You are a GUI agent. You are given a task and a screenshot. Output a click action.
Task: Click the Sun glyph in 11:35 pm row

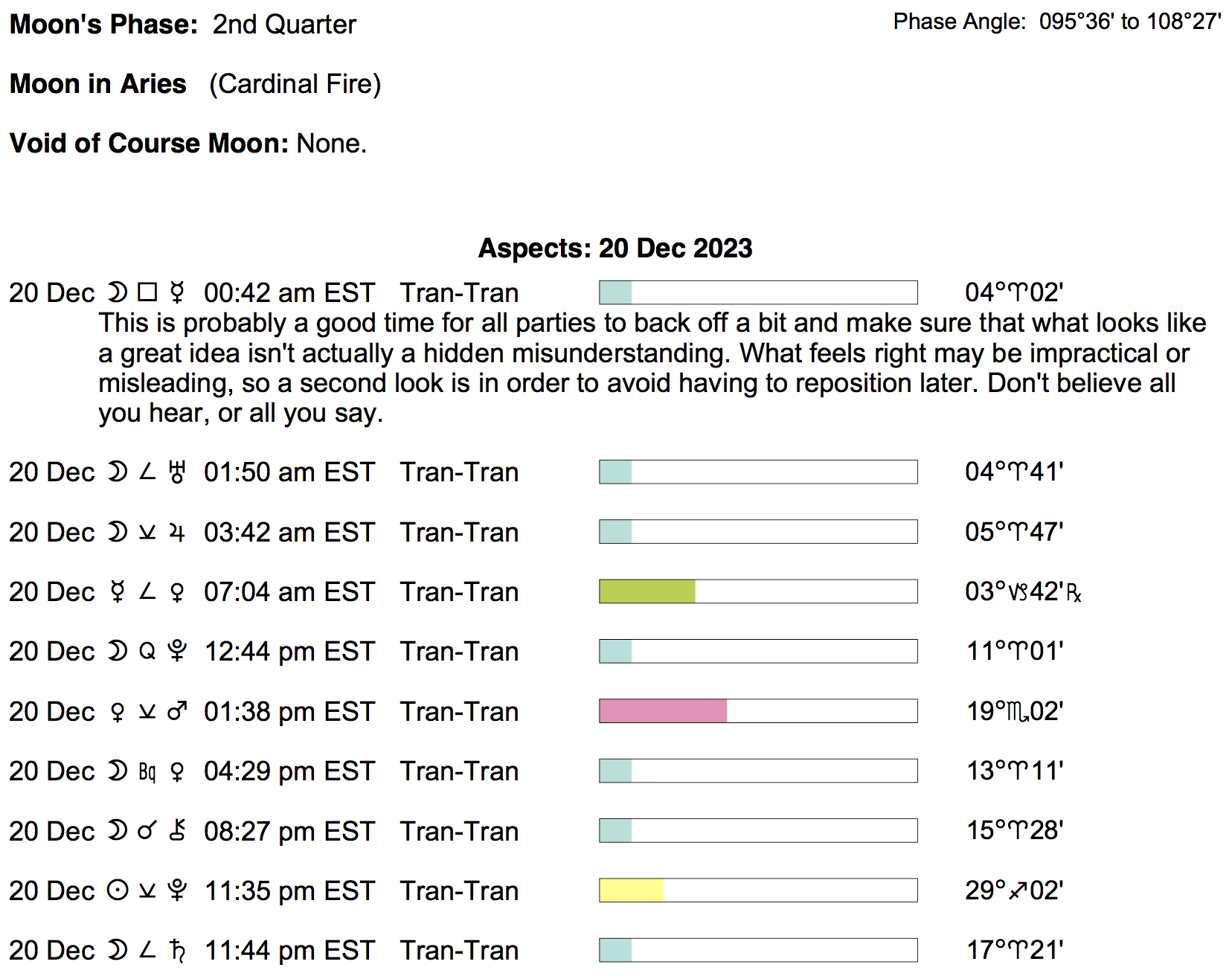point(118,890)
